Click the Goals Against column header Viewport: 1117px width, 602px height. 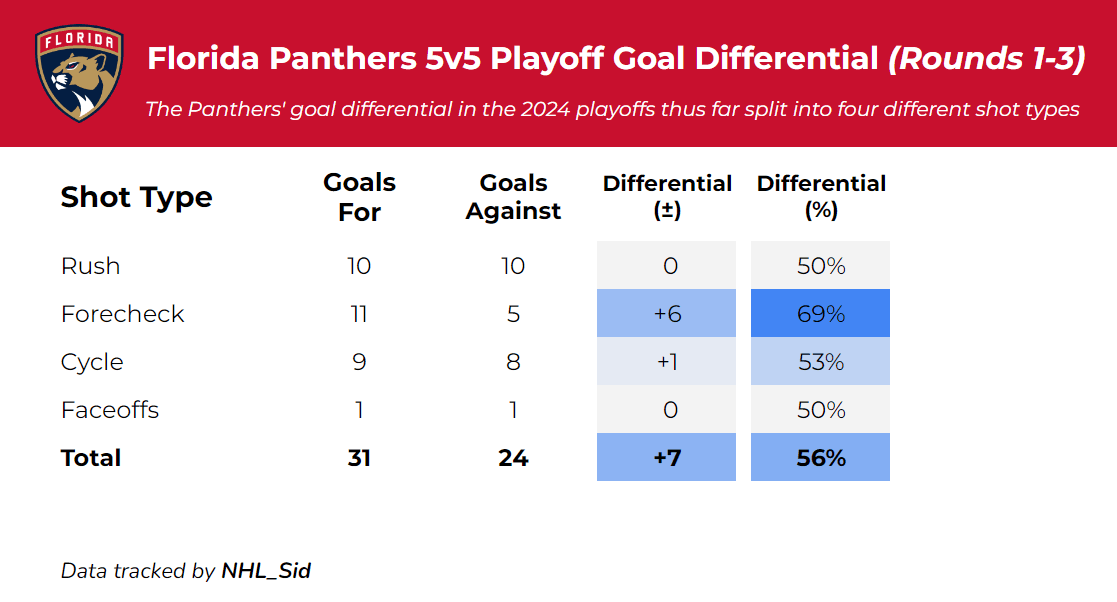[x=513, y=197]
